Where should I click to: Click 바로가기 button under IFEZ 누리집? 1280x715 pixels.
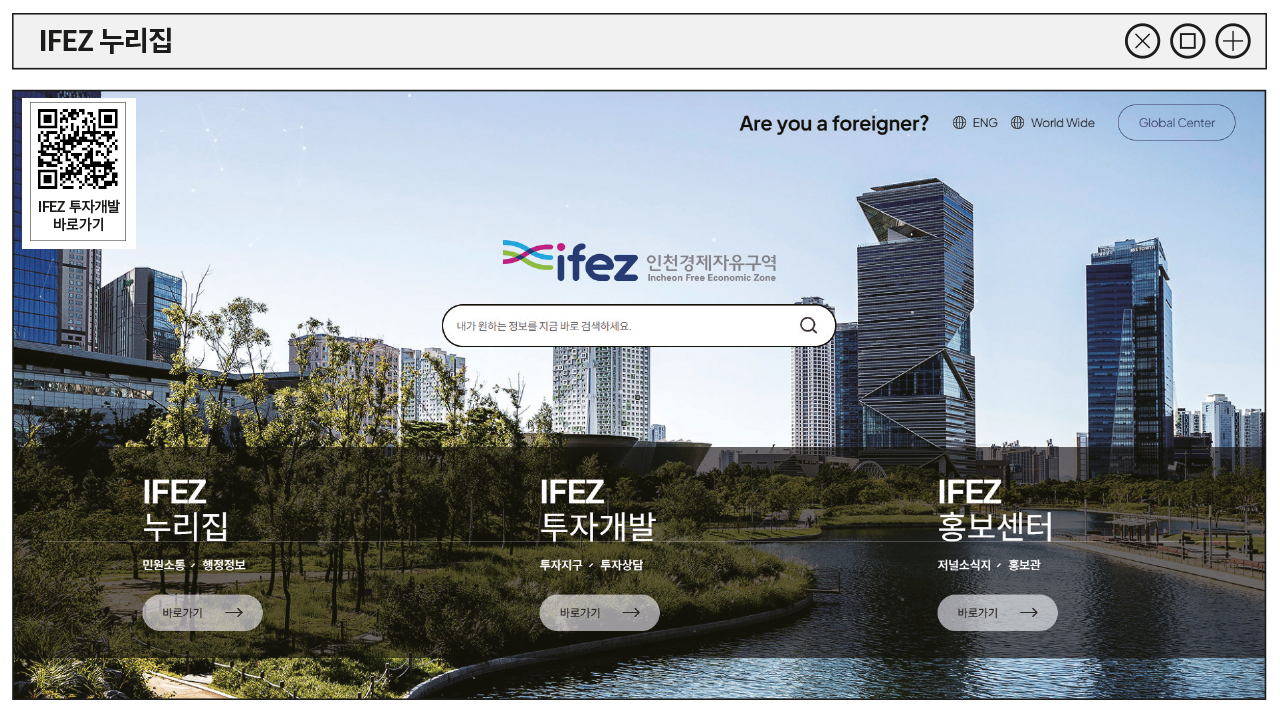coord(202,613)
